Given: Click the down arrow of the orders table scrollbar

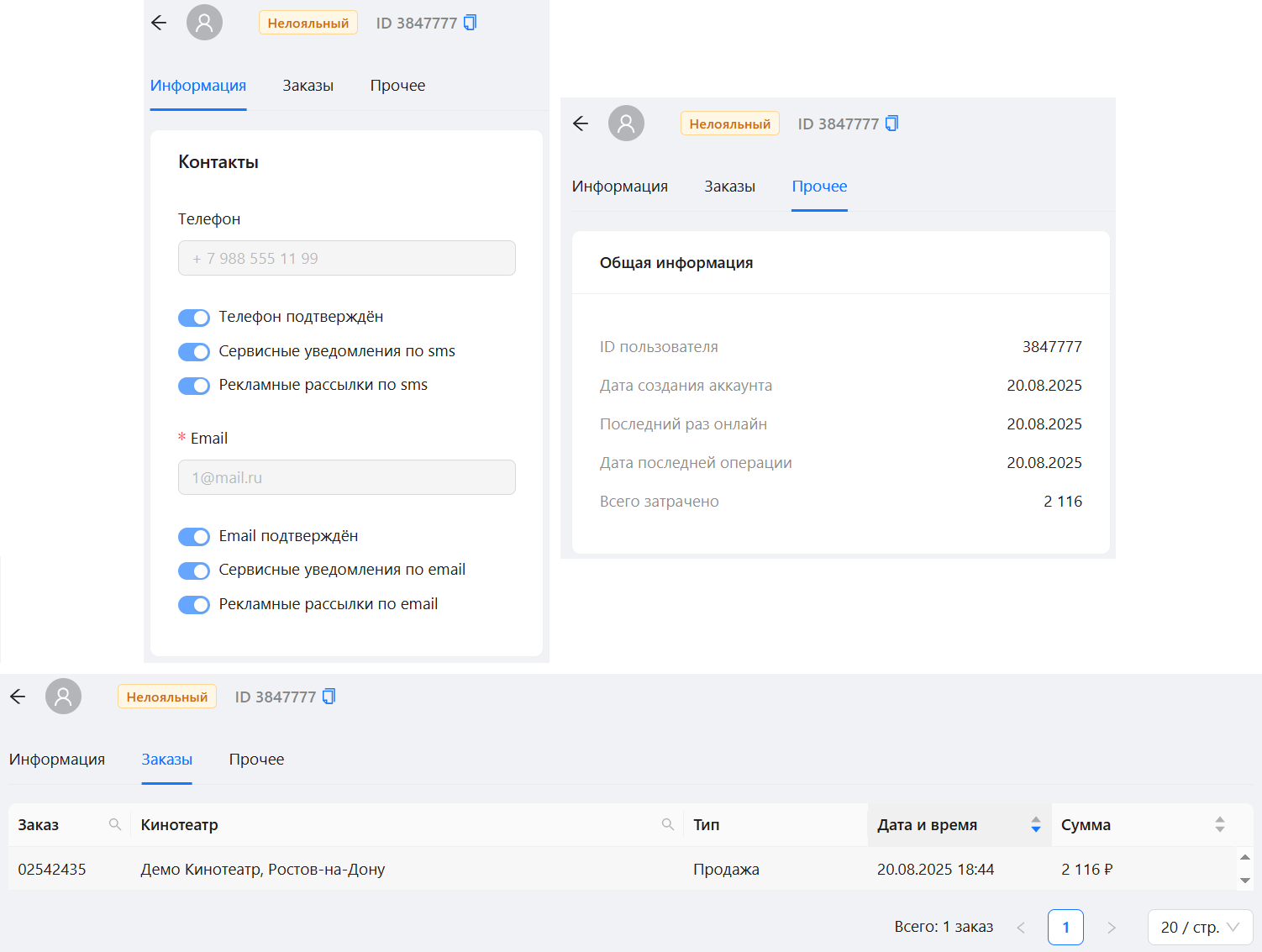Looking at the screenshot, I should point(1245,881).
